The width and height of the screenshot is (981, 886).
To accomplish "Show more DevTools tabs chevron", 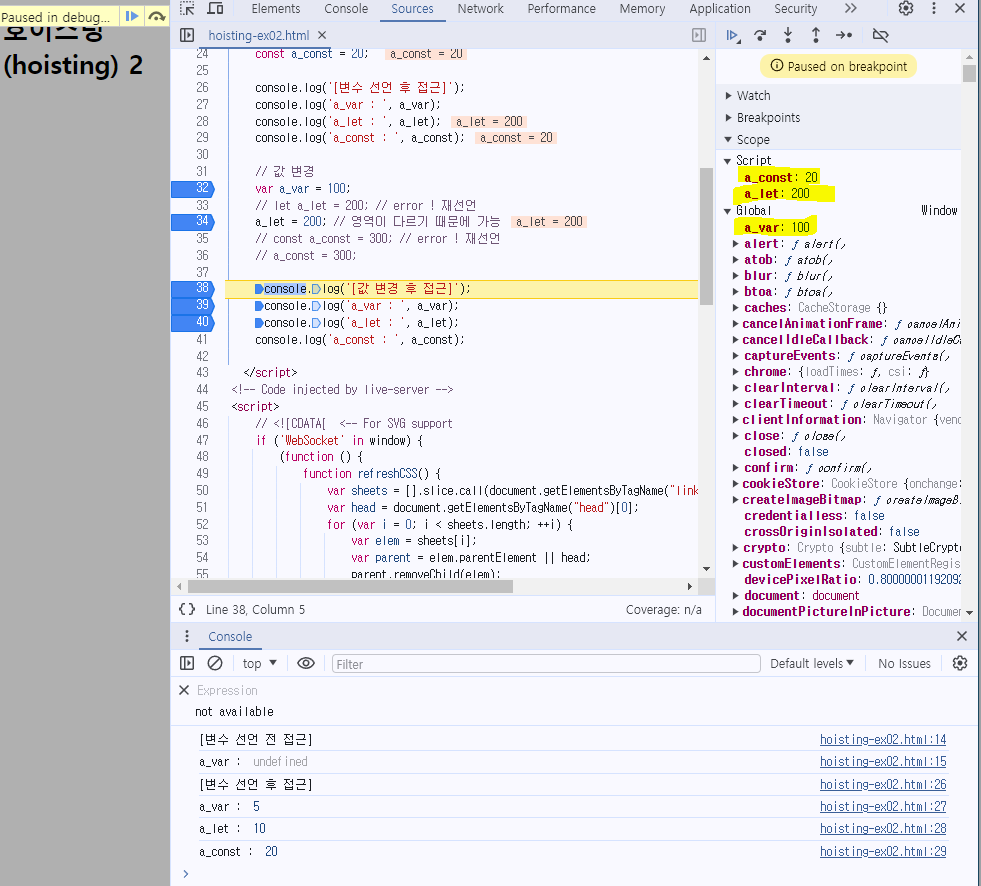I will pyautogui.click(x=850, y=8).
